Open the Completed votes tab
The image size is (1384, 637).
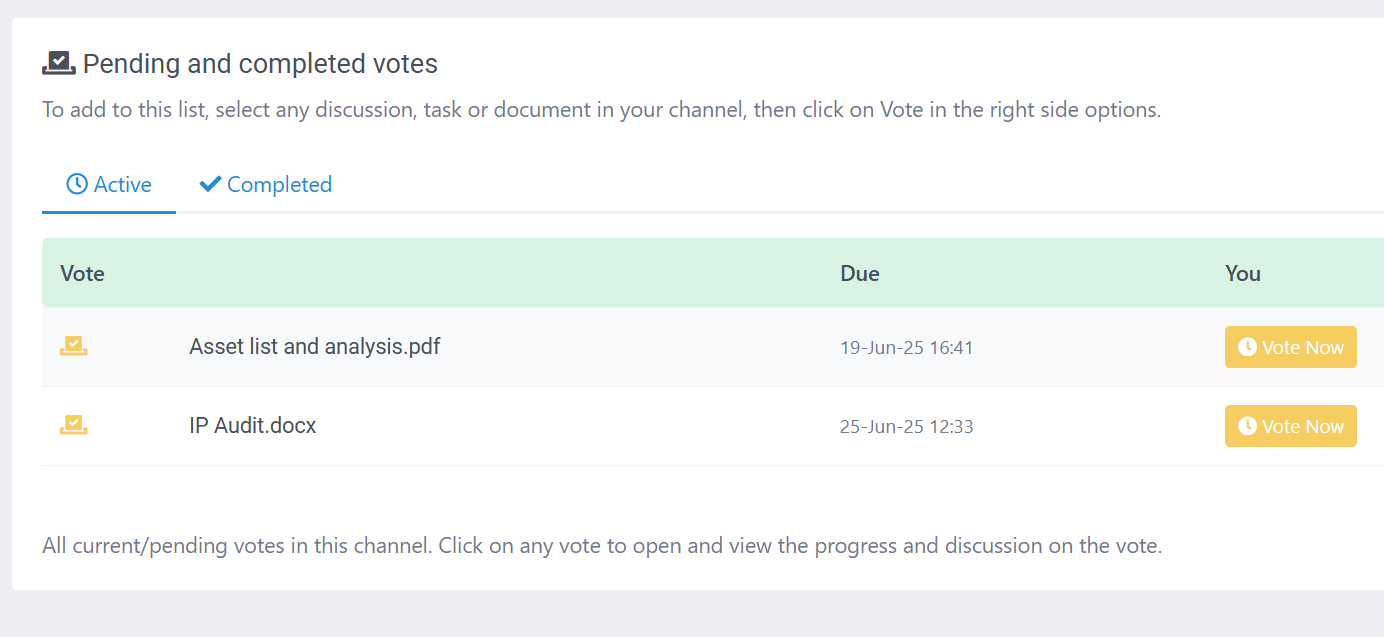[x=266, y=185]
